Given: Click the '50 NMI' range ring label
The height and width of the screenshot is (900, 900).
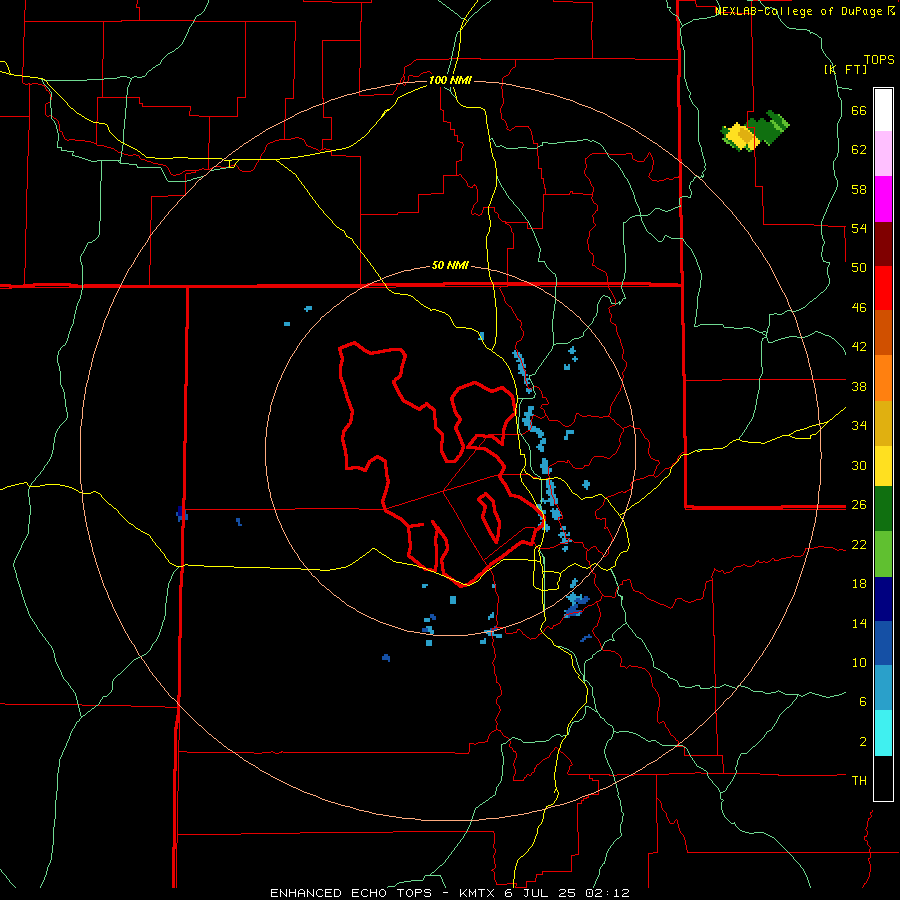Looking at the screenshot, I should pyautogui.click(x=450, y=265).
